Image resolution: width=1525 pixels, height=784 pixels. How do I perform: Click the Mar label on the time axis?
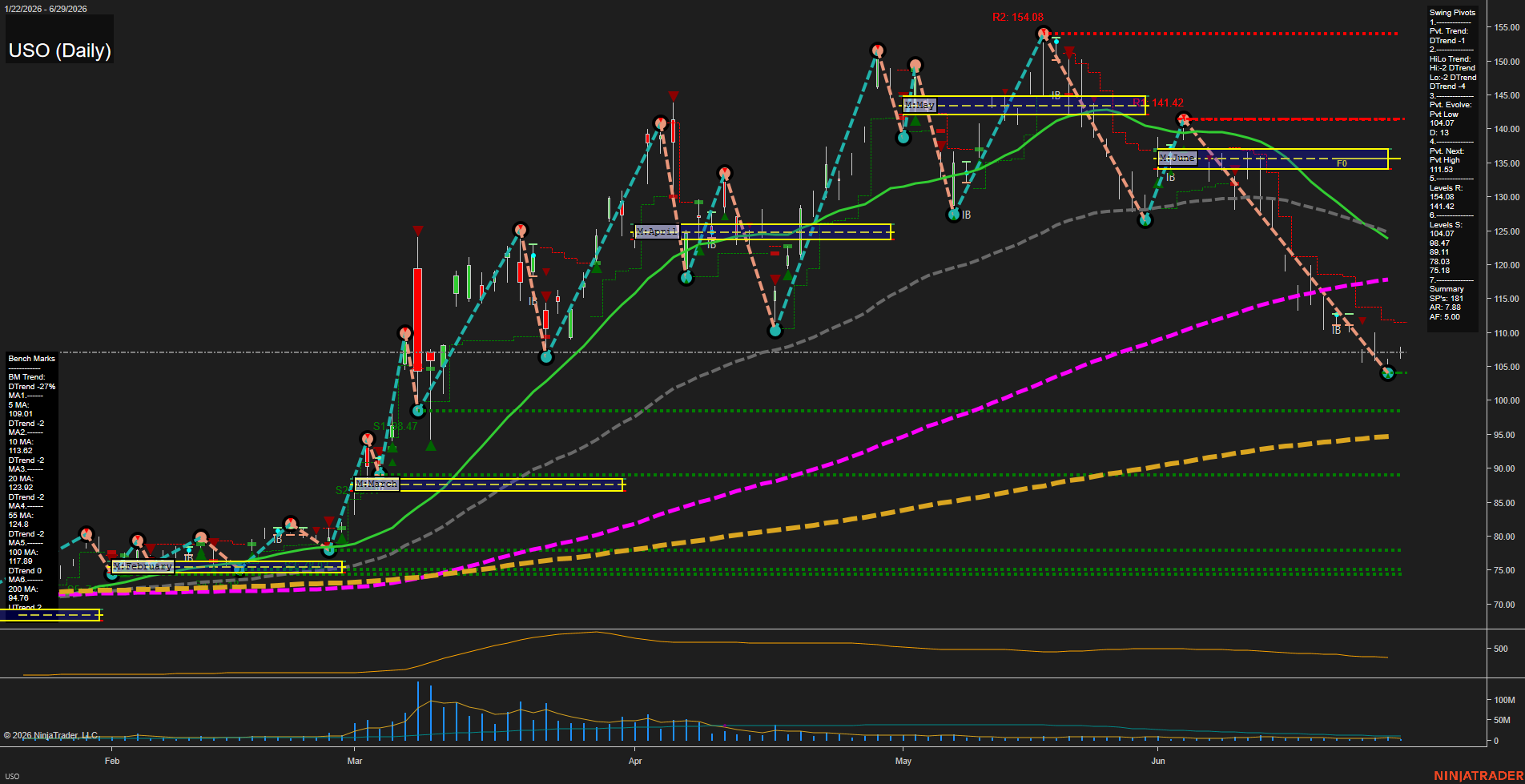(x=355, y=761)
